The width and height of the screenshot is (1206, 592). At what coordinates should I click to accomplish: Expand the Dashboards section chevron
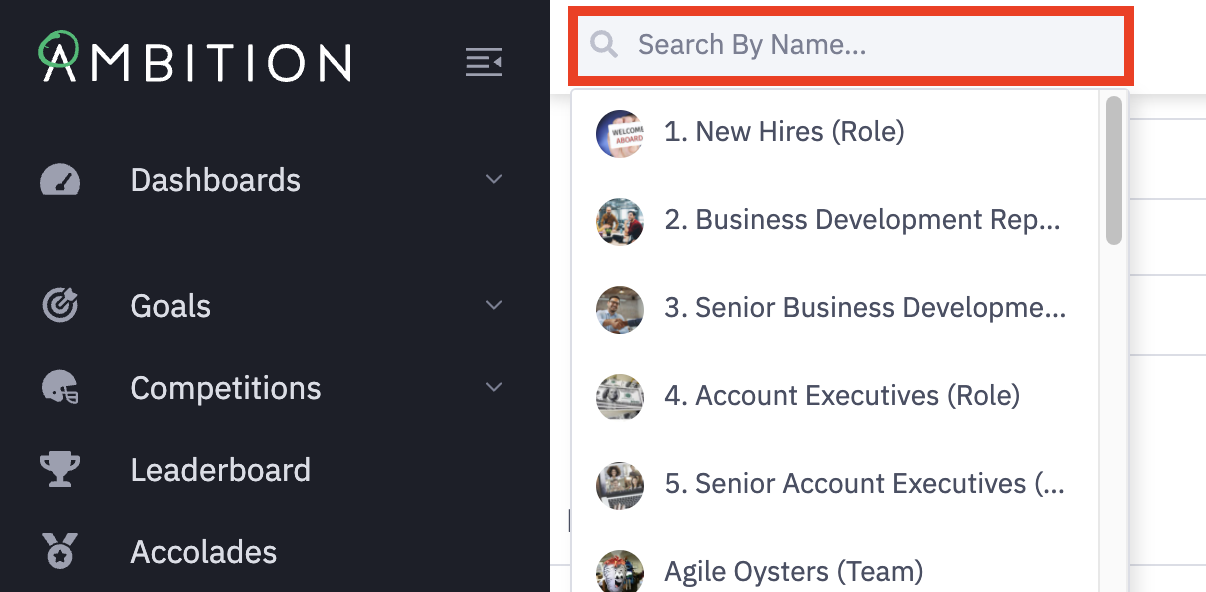pos(493,179)
